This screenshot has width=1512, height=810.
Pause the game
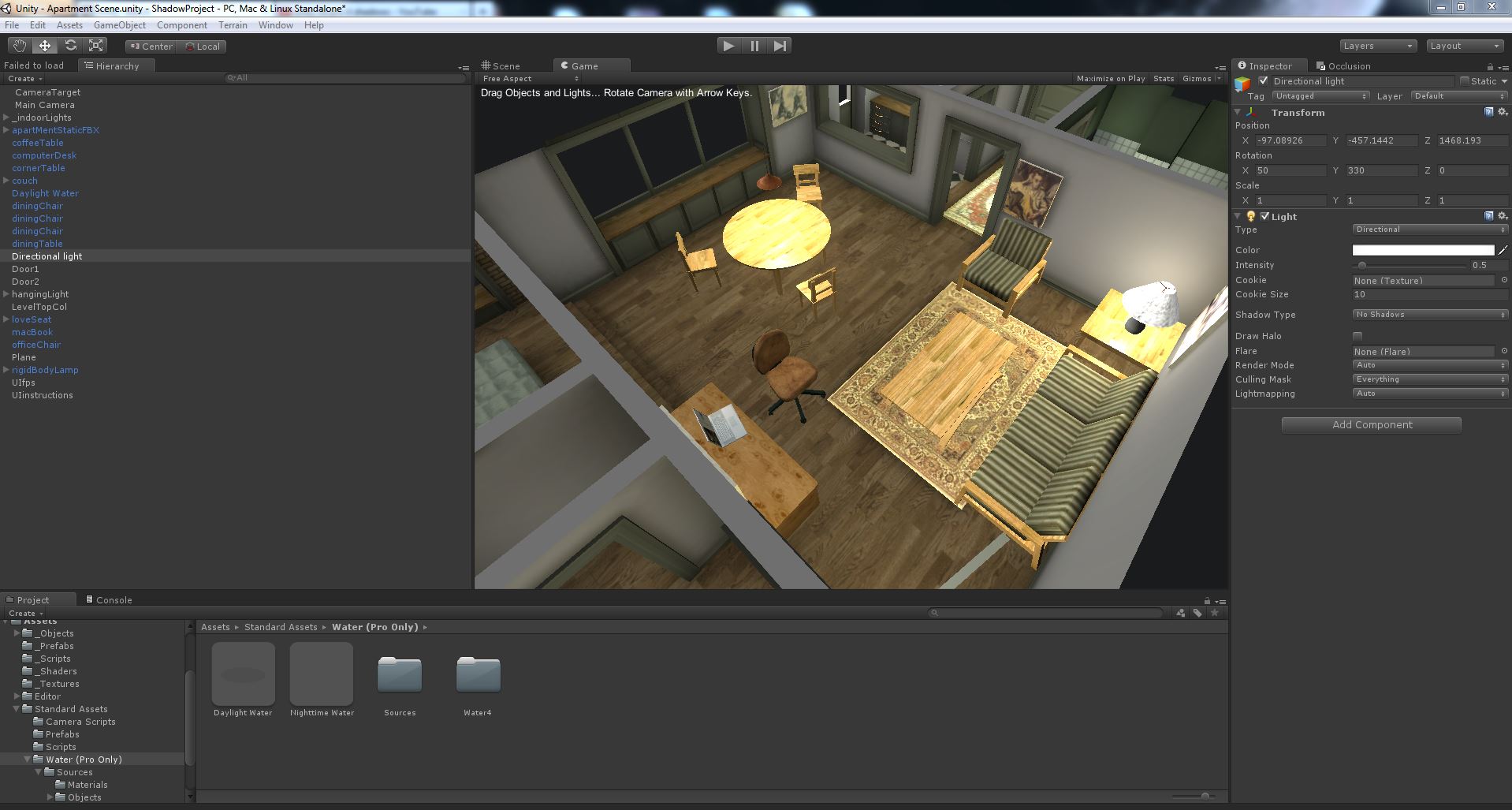coord(754,46)
